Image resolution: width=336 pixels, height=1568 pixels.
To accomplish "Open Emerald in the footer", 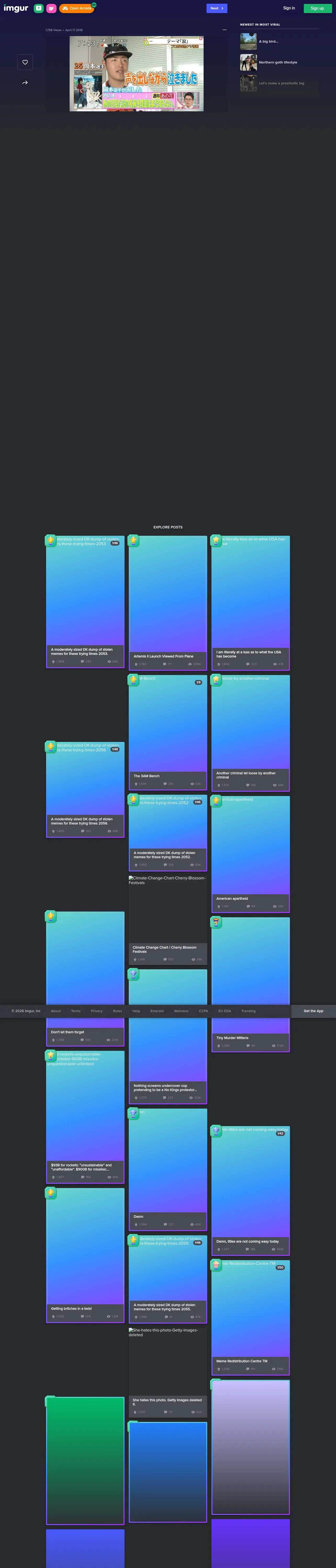I will click(x=157, y=1011).
